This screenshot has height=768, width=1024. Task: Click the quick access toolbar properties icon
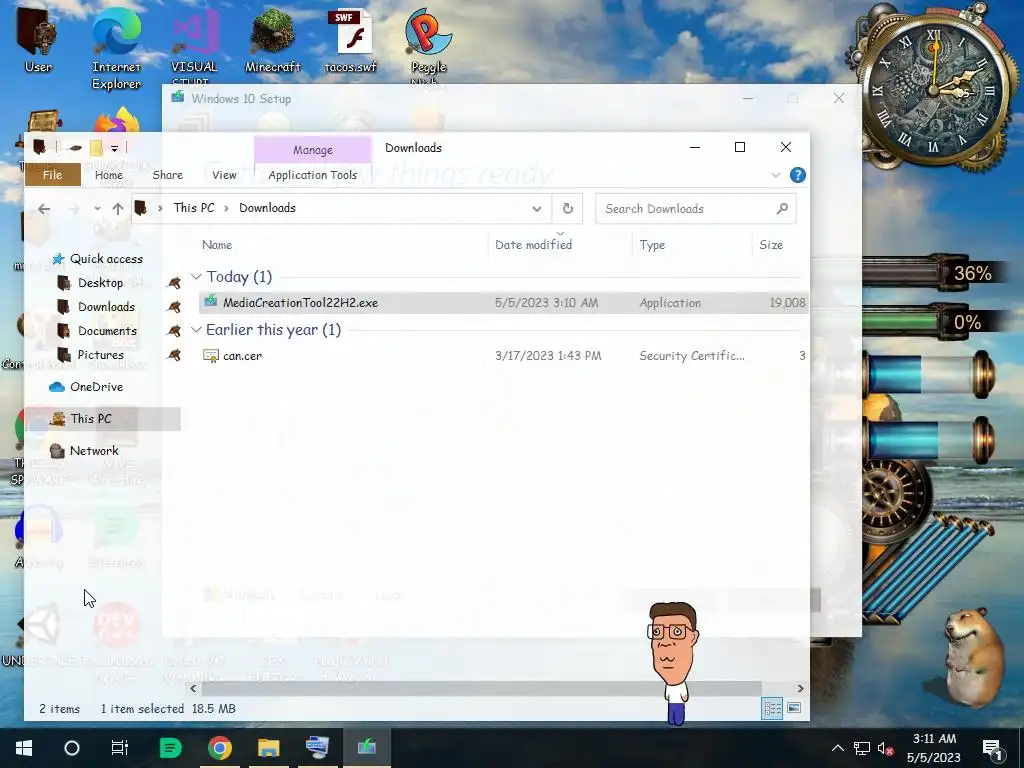point(75,148)
